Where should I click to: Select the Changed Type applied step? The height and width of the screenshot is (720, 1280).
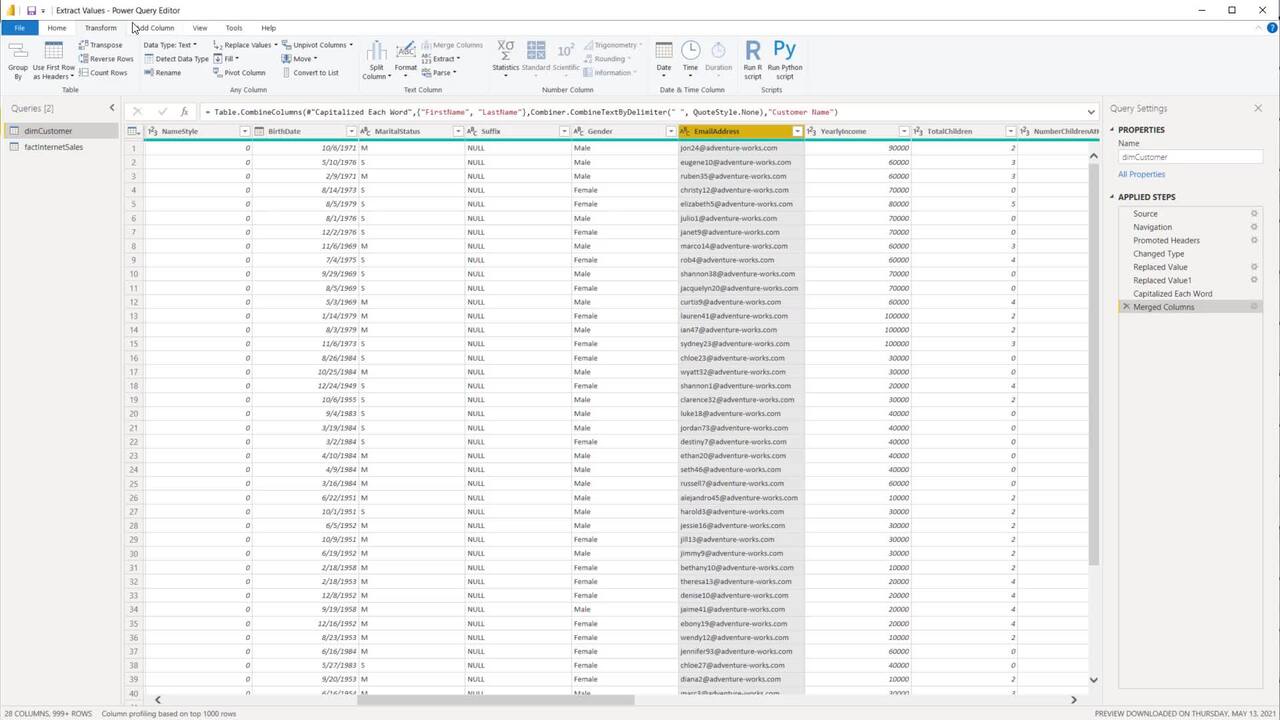point(1158,254)
